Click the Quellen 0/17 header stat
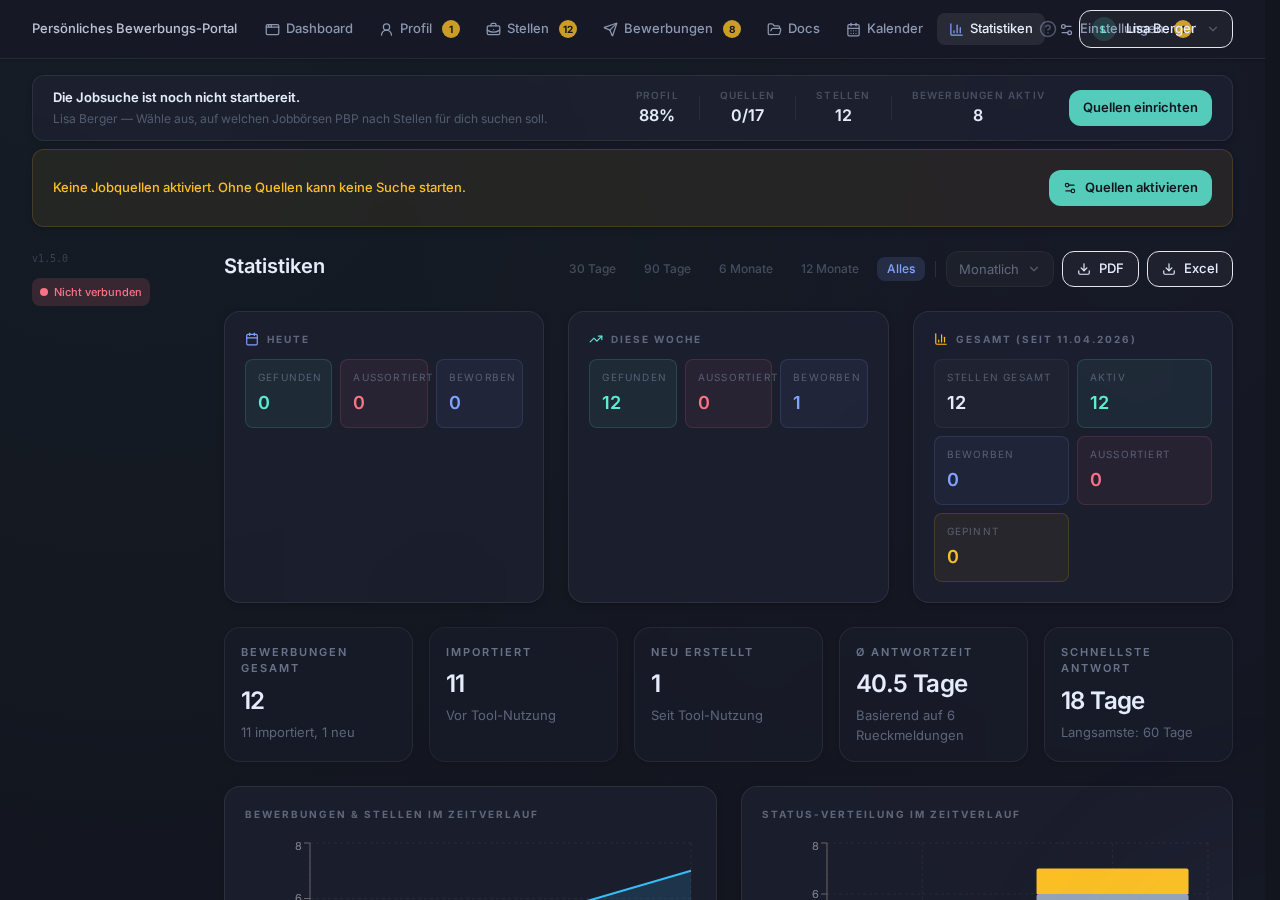Image resolution: width=1280 pixels, height=900 pixels. coord(747,107)
